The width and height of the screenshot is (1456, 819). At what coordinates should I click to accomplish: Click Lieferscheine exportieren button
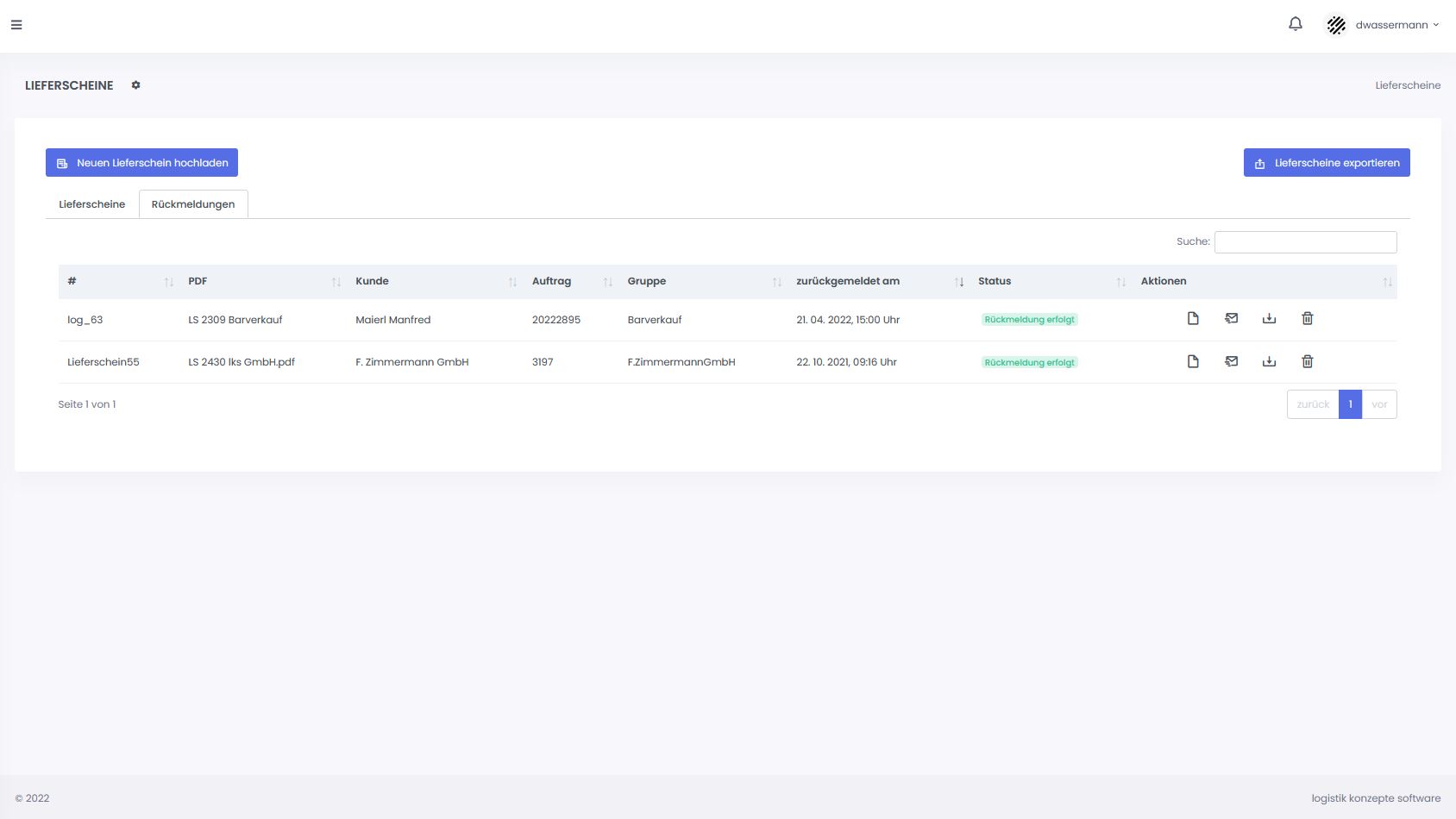(x=1327, y=163)
